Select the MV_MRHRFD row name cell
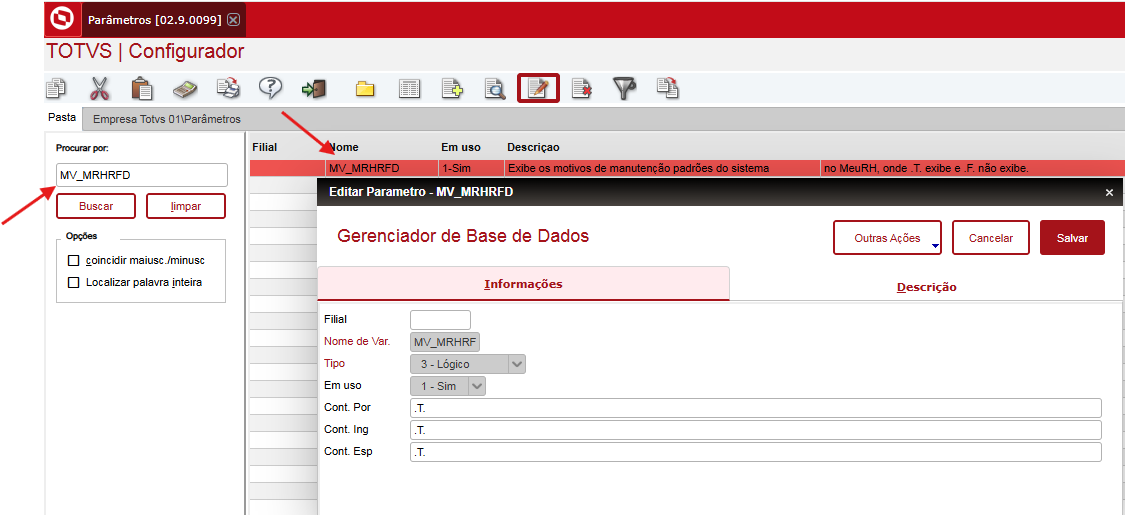 [x=381, y=169]
